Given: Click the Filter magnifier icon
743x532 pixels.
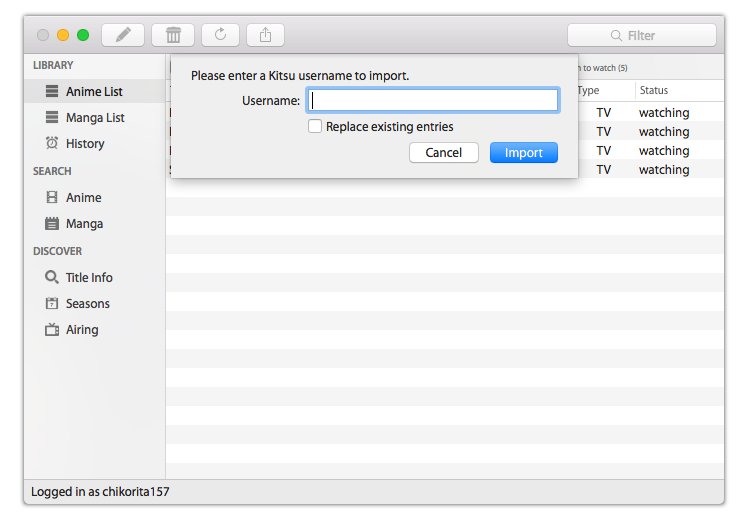Looking at the screenshot, I should [x=616, y=36].
